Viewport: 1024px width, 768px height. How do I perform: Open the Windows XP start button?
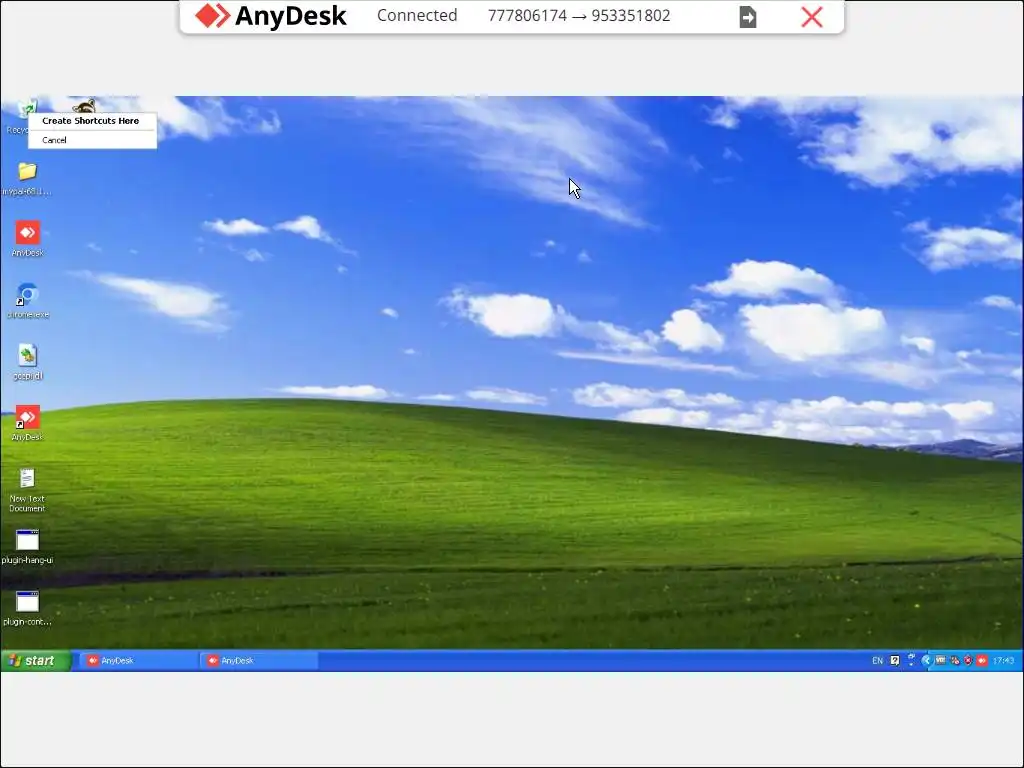(35, 660)
